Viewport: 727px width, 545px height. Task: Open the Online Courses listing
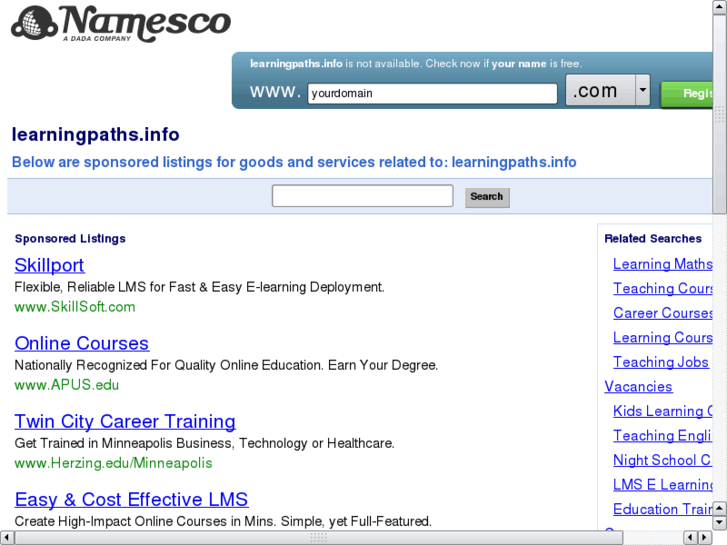point(82,344)
